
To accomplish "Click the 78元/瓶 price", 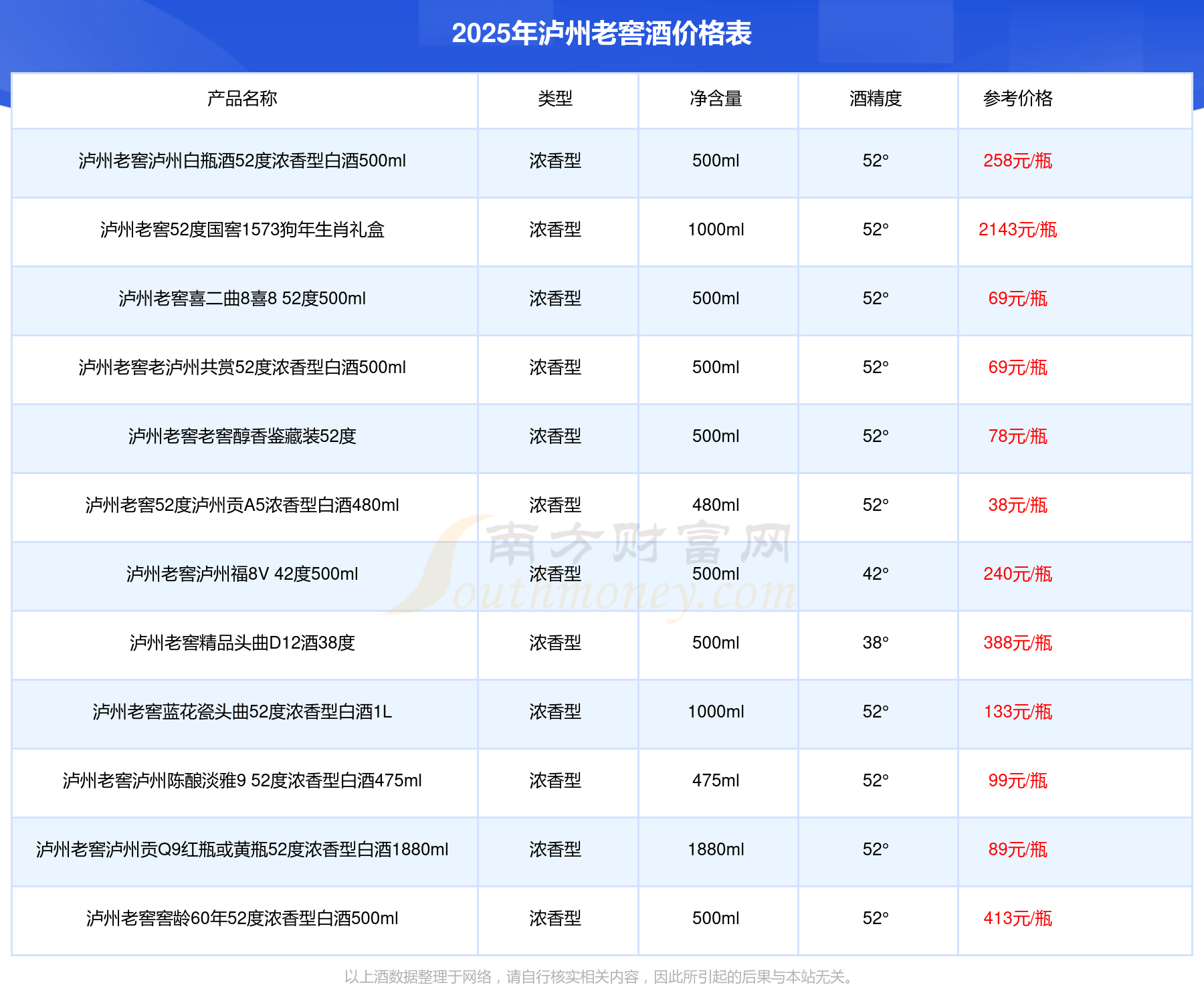I will (x=1017, y=437).
